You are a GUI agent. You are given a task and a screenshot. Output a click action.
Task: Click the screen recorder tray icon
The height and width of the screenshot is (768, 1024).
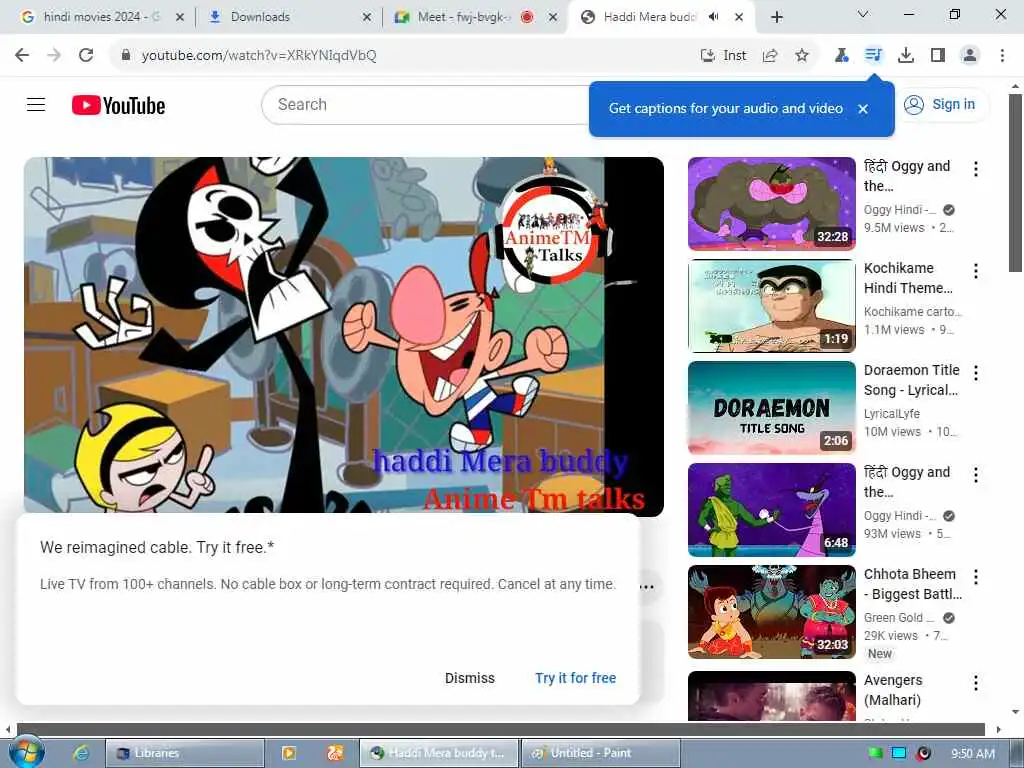(x=923, y=754)
